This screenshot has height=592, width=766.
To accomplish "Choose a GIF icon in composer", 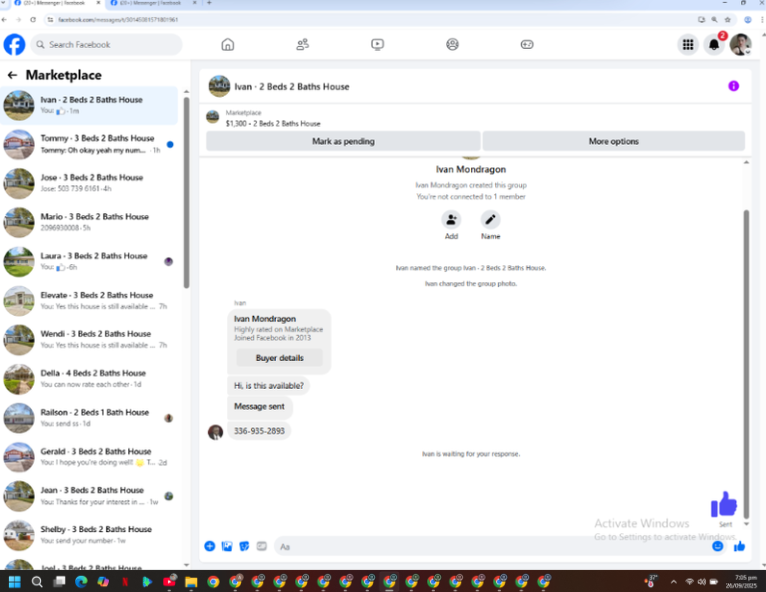I will [x=262, y=546].
